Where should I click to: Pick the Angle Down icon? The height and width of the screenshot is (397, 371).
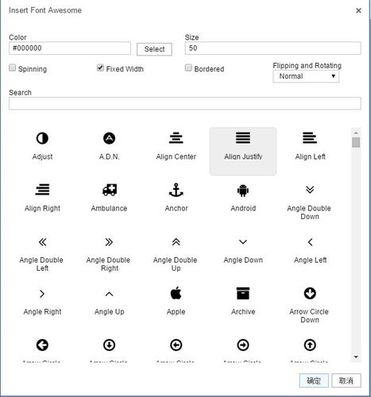243,242
